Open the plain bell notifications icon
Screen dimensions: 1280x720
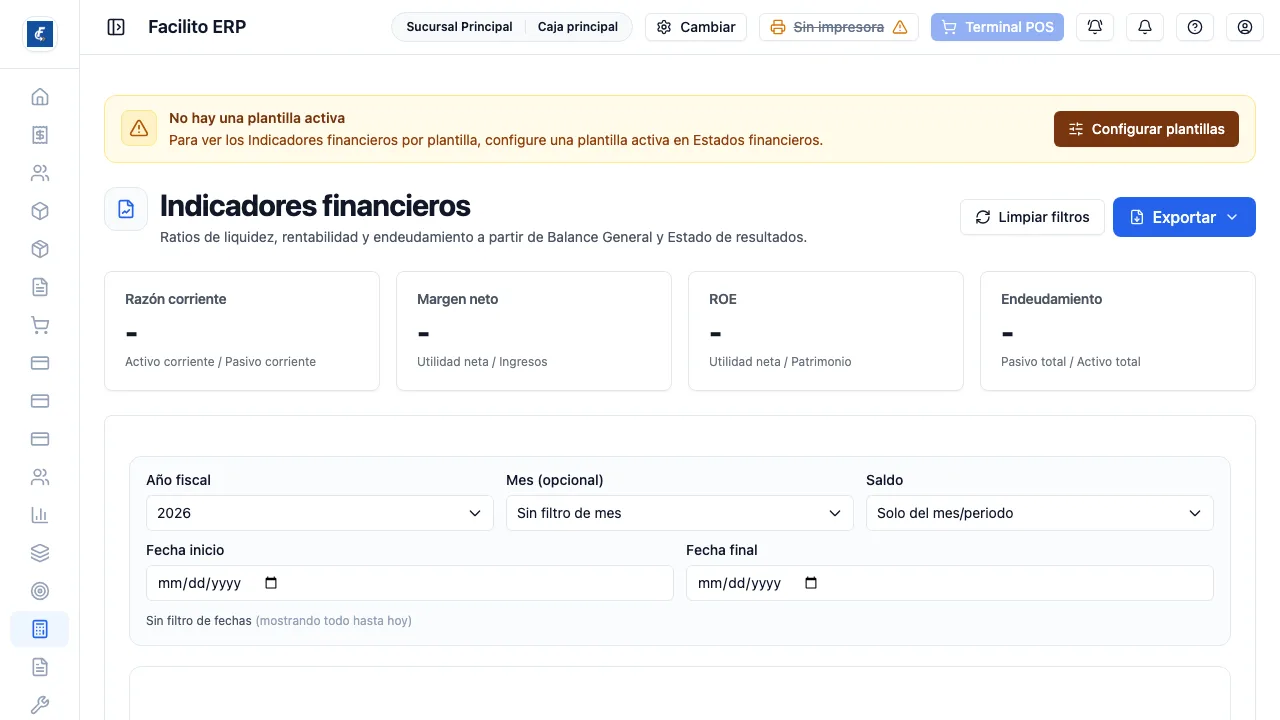1145,27
